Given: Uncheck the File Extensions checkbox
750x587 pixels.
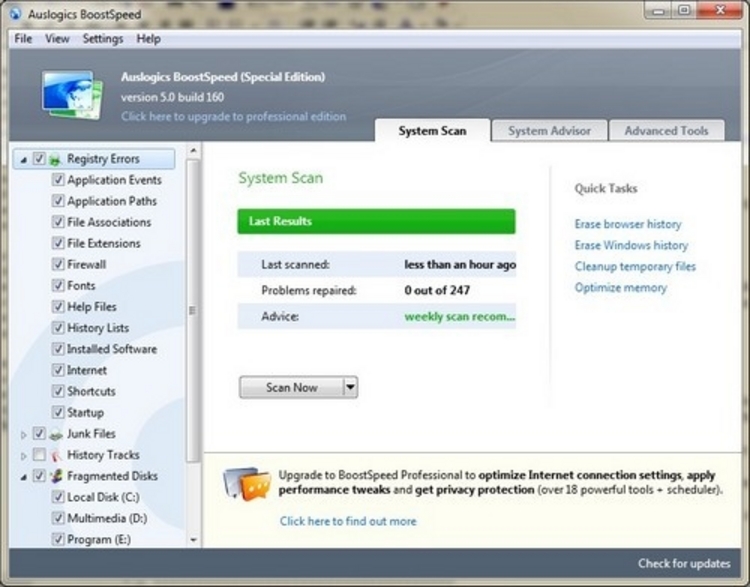Looking at the screenshot, I should click(x=58, y=243).
